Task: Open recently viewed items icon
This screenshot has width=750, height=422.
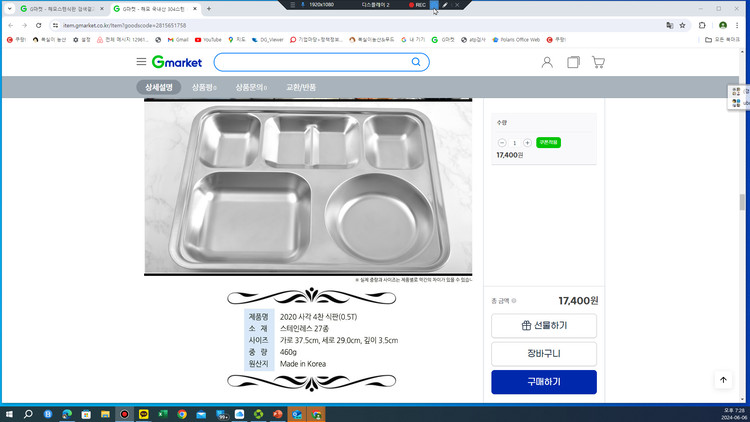Action: coord(573,62)
